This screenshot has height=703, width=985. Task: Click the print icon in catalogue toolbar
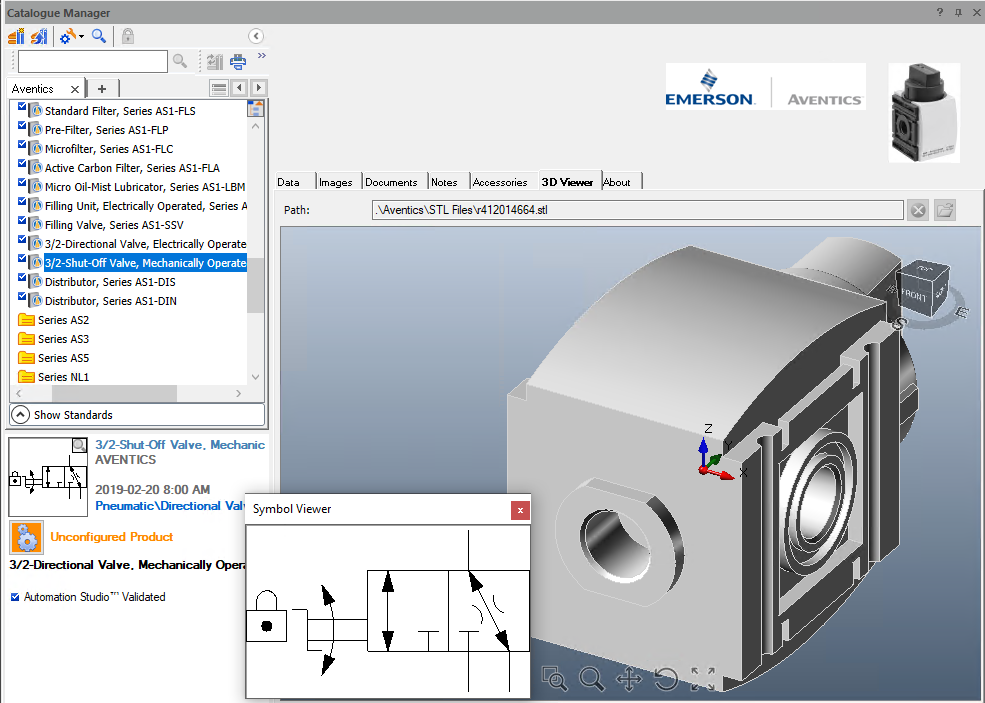coord(238,61)
